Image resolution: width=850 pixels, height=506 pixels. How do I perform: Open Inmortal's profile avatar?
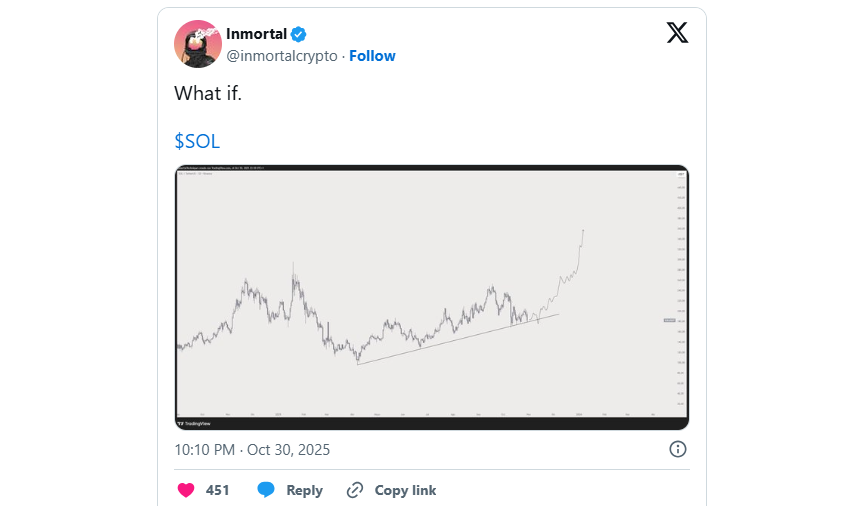pos(196,43)
